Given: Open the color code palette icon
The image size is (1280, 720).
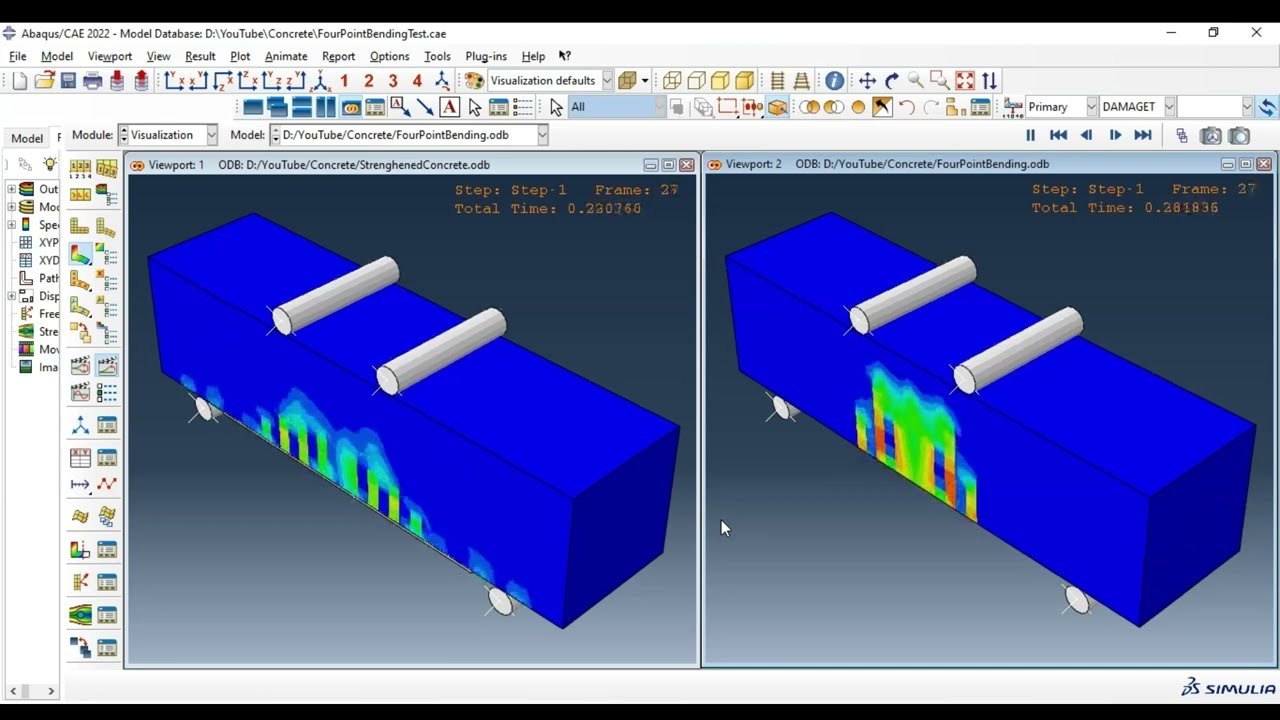Looking at the screenshot, I should coord(474,81).
